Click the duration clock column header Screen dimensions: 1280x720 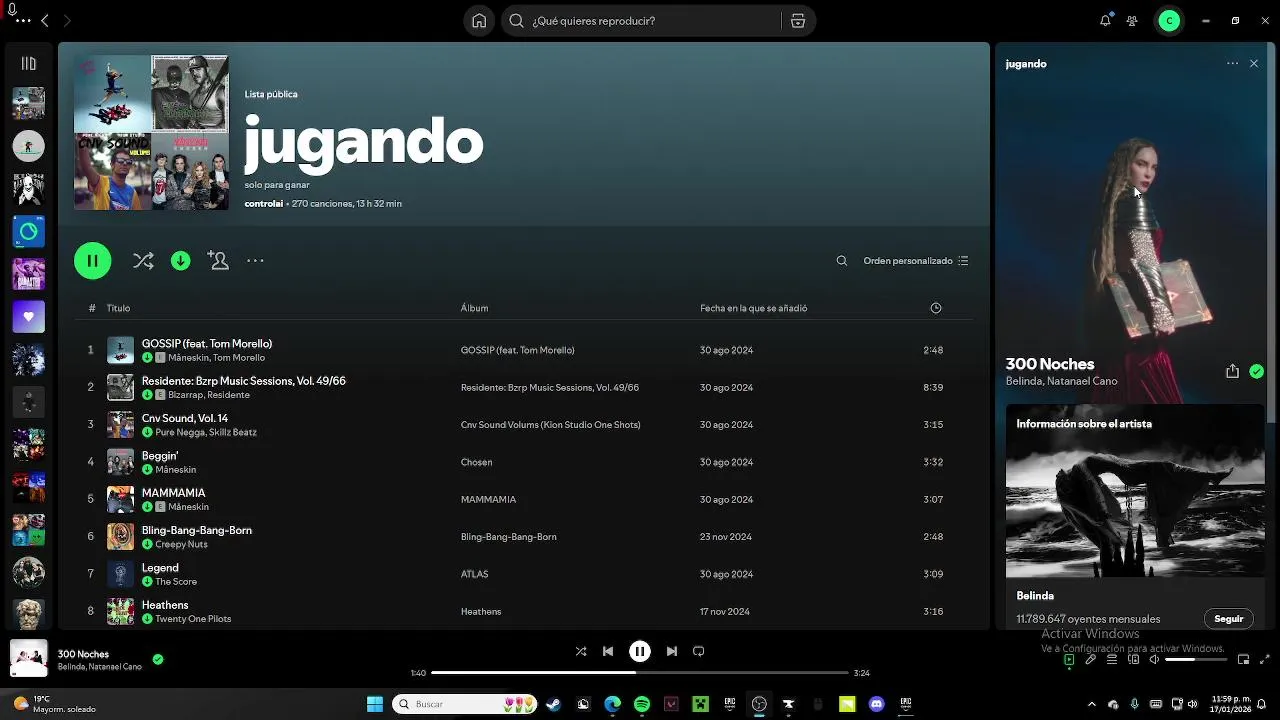tap(936, 308)
